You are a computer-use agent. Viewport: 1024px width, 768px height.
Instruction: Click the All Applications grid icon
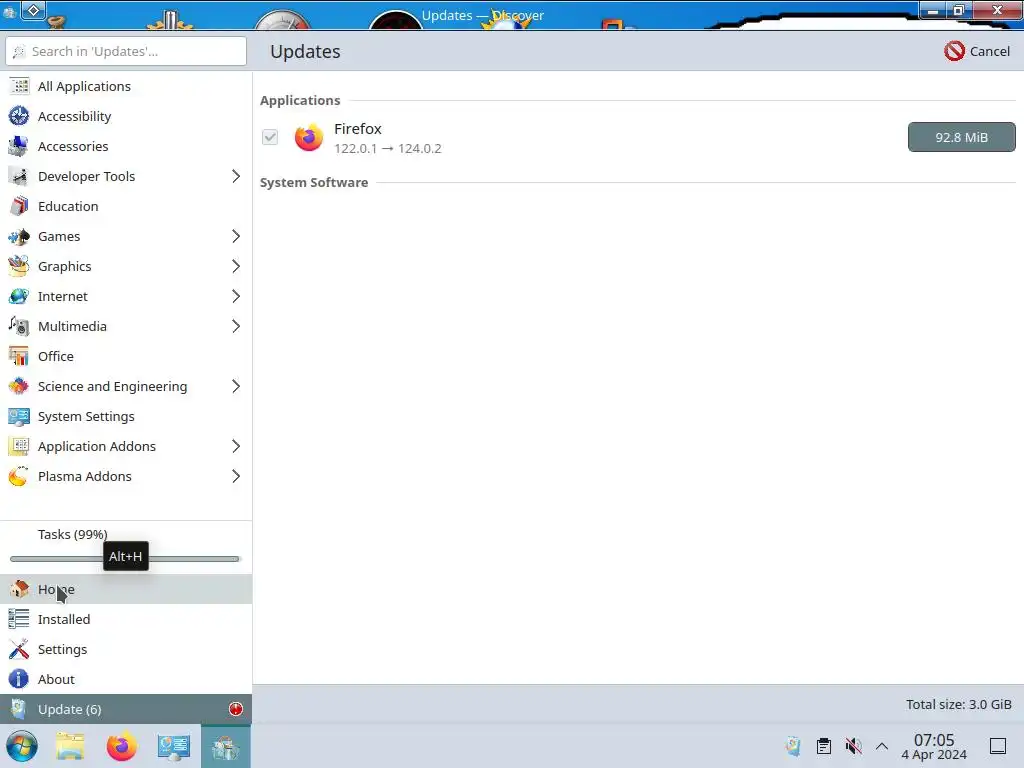coord(19,86)
